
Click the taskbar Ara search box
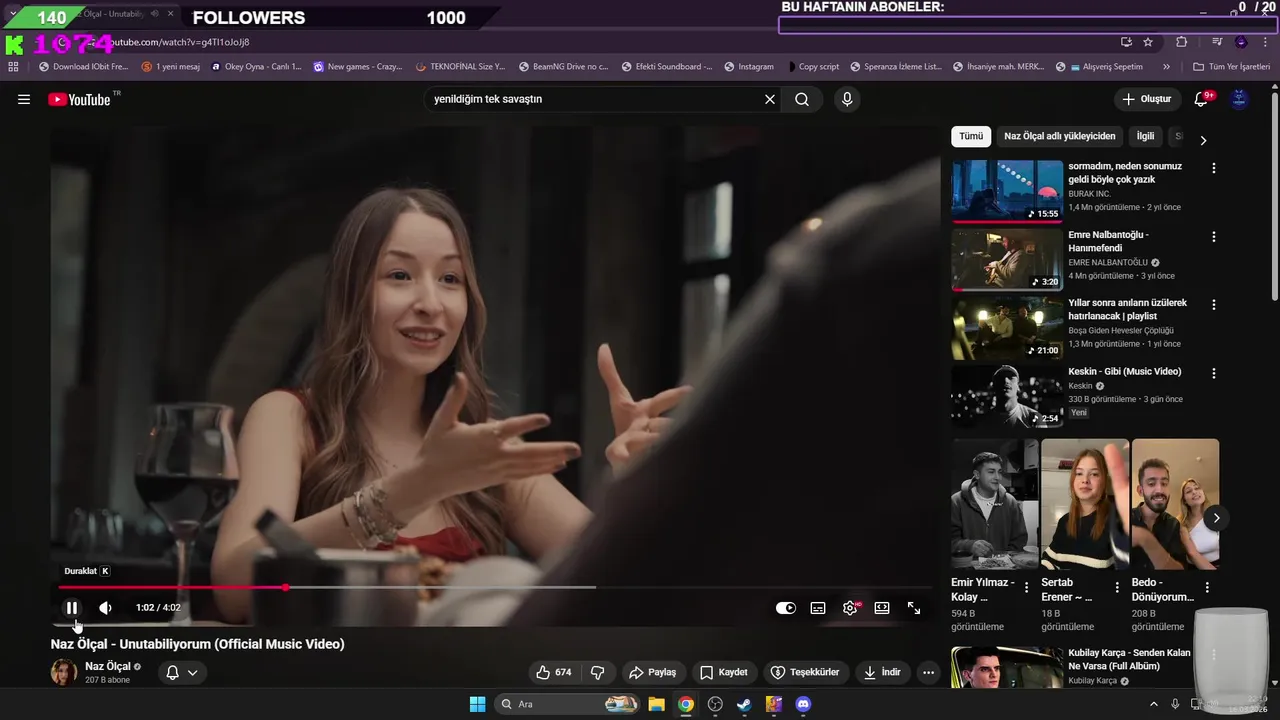point(567,704)
